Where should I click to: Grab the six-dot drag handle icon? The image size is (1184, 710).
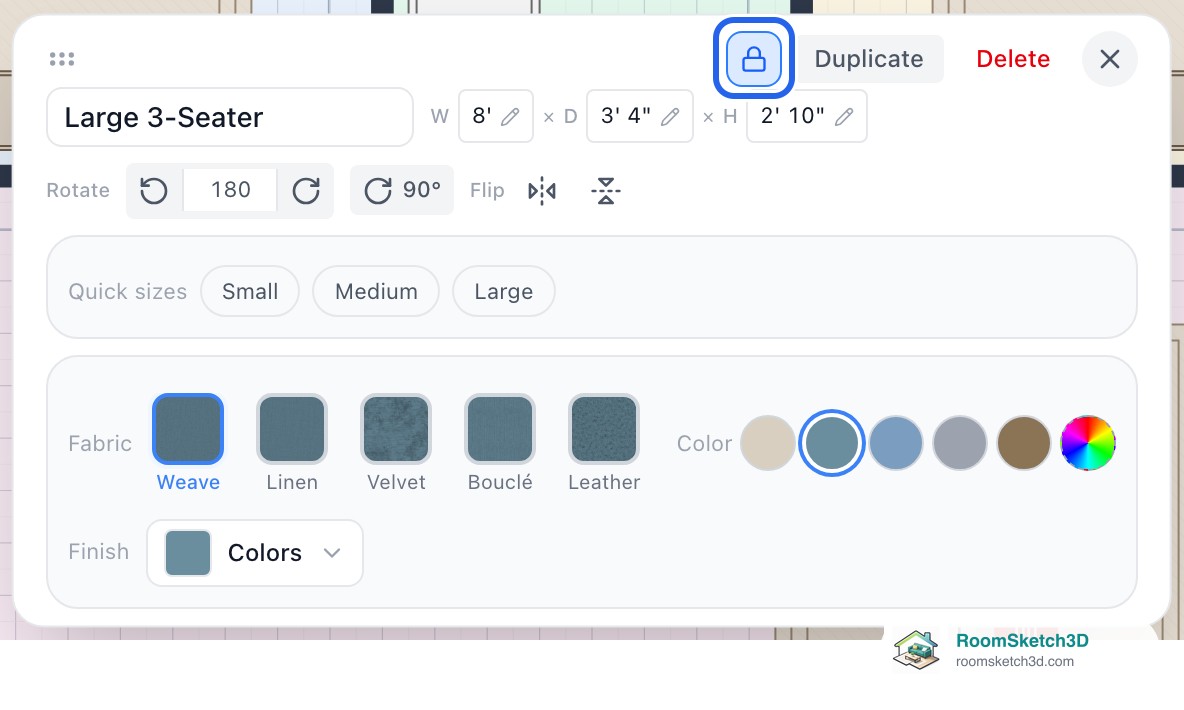pyautogui.click(x=62, y=59)
